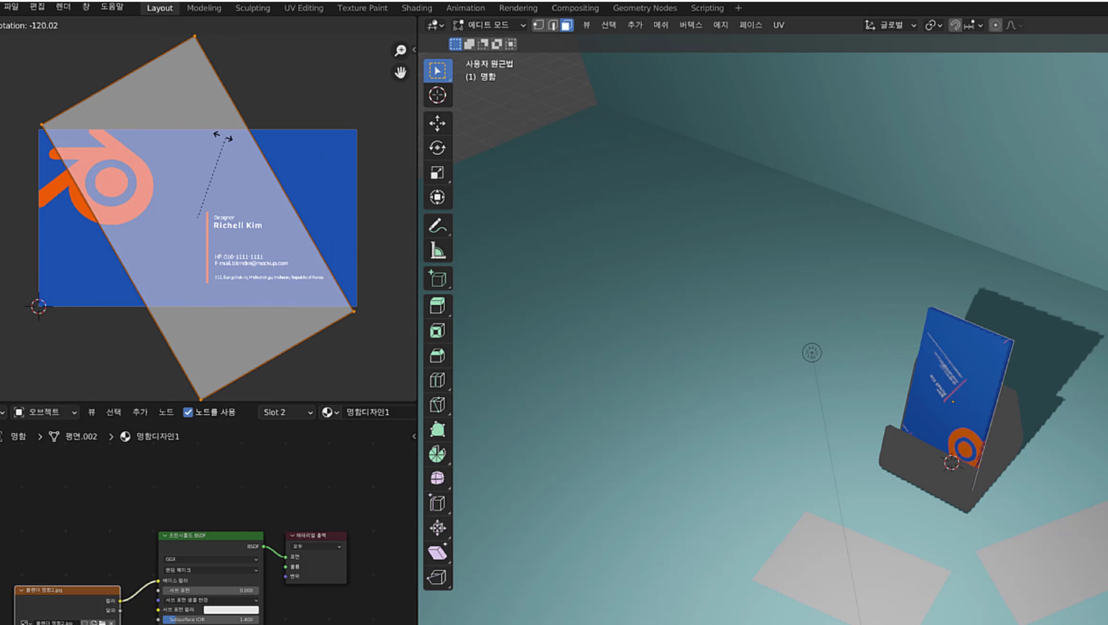Open the 노드 menu in node editor
Screen dimensions: 1108x625
point(166,412)
